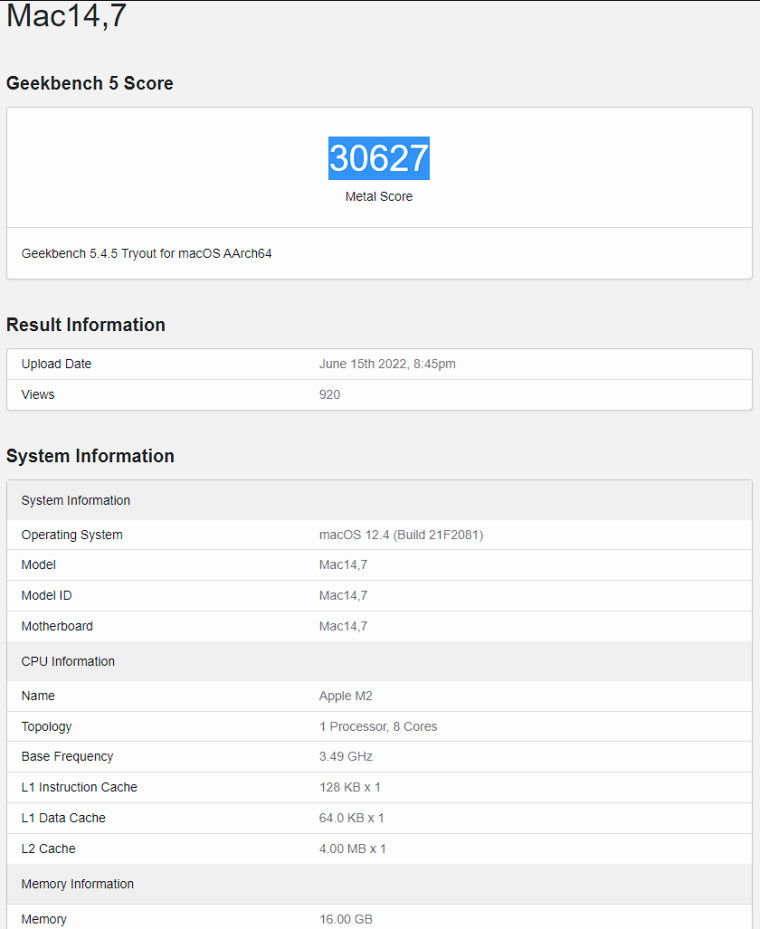Click the Memory label in the bottom row
Image resolution: width=760 pixels, height=929 pixels.
pos(44,919)
